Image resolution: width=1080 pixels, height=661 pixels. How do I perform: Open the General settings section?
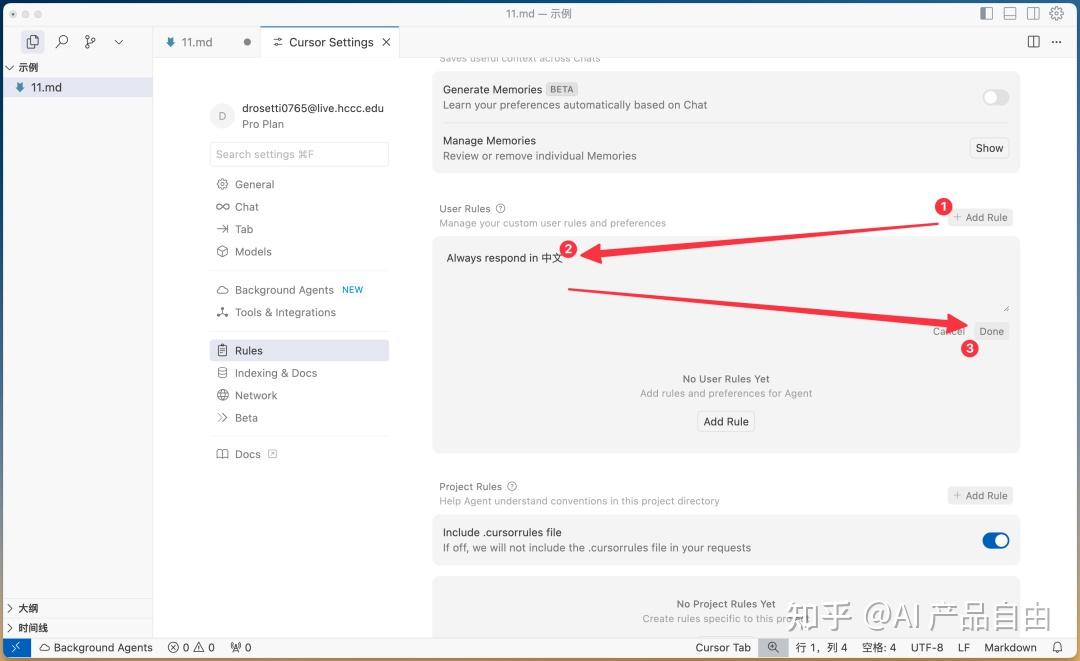point(299,184)
